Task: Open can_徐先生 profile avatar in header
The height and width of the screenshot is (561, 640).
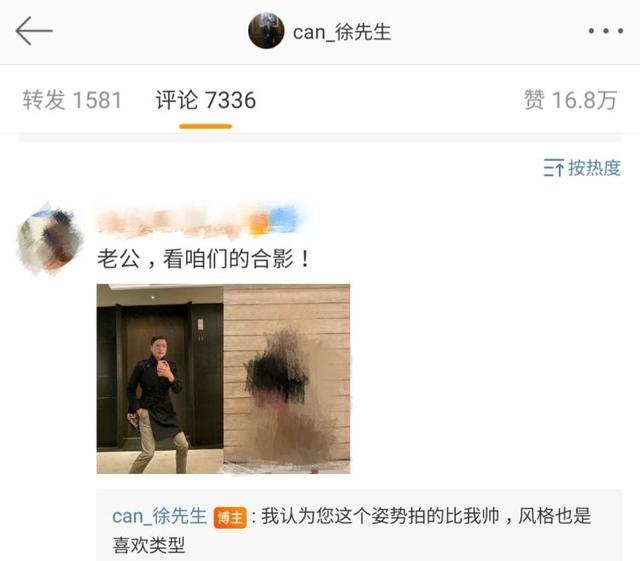Action: point(266,31)
